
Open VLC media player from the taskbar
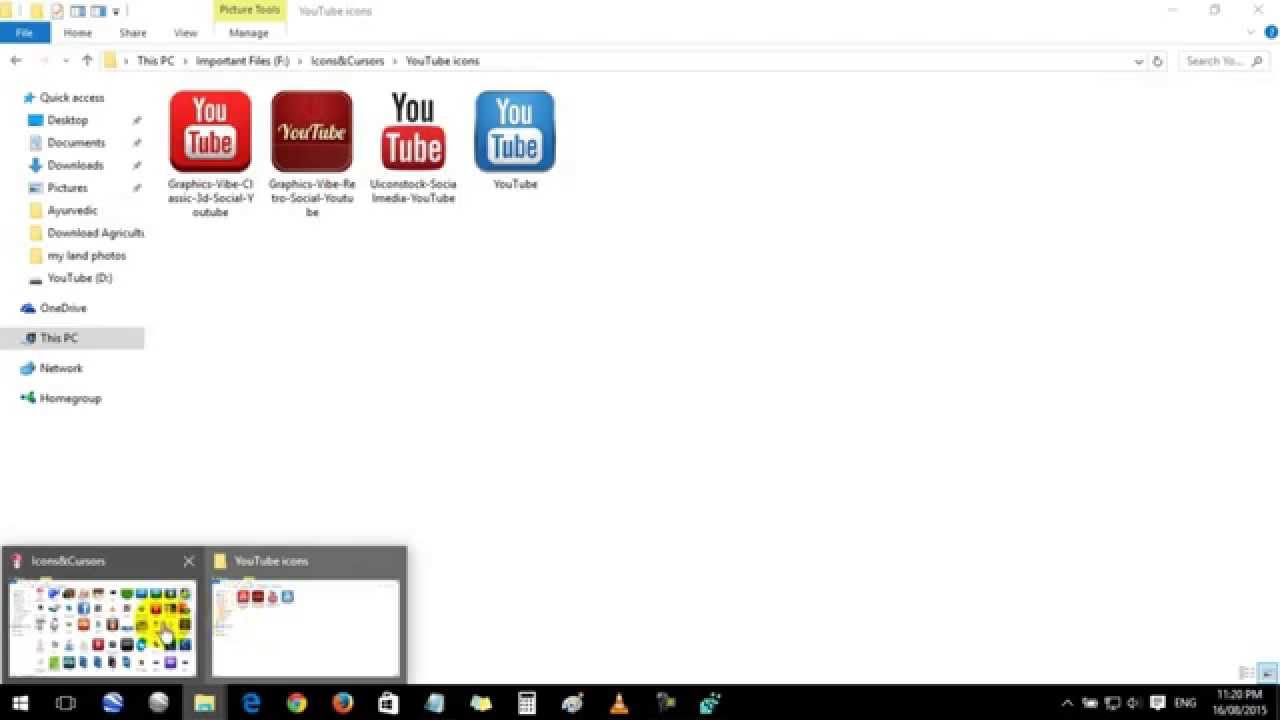tap(619, 703)
